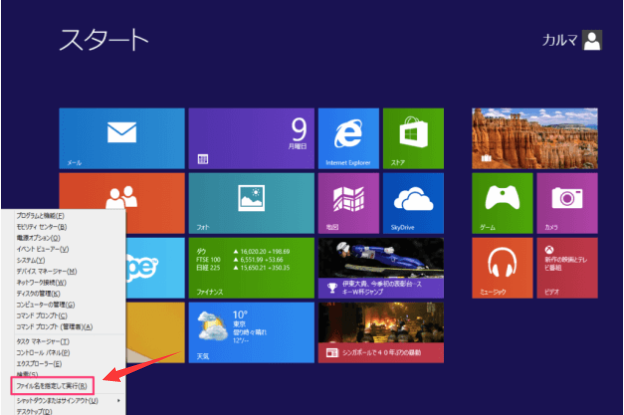Open the Weather (天気) tile
The image size is (624, 415).
tap(252, 333)
